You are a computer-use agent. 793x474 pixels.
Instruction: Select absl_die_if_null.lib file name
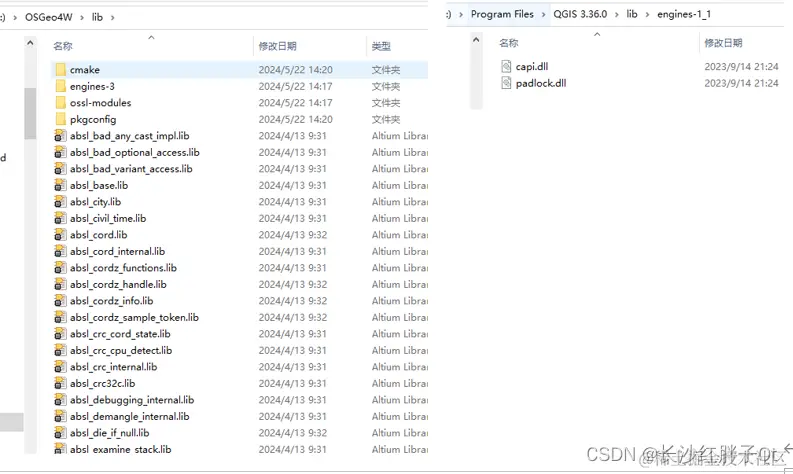(110, 433)
